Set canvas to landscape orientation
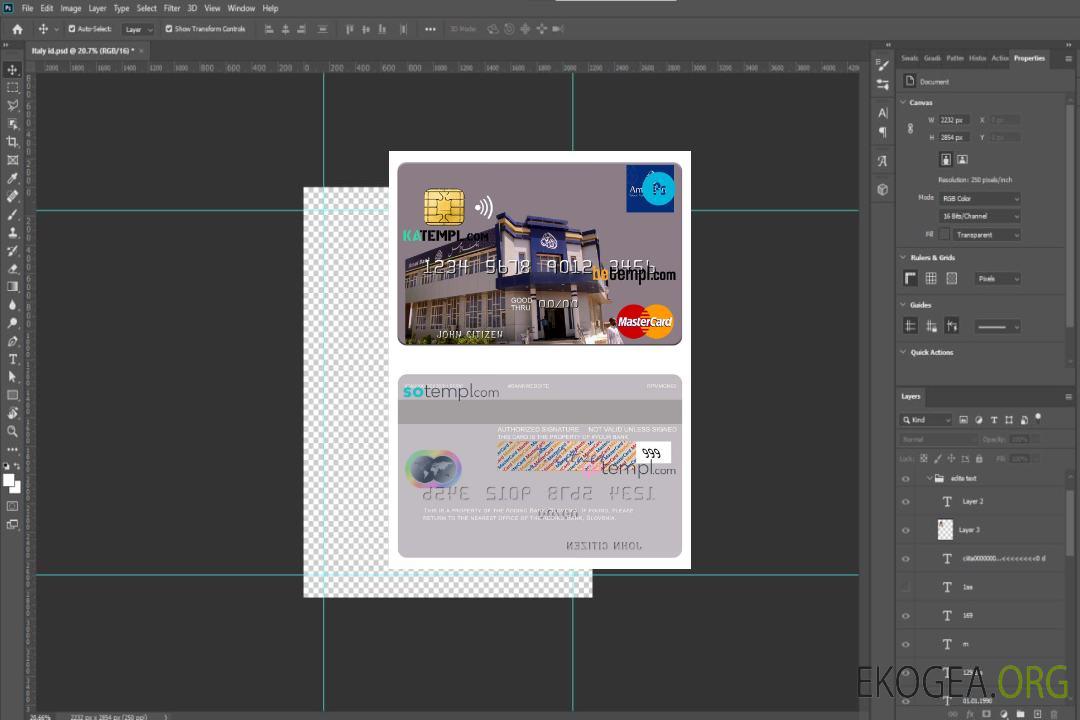Viewport: 1080px width, 720px height. (962, 159)
